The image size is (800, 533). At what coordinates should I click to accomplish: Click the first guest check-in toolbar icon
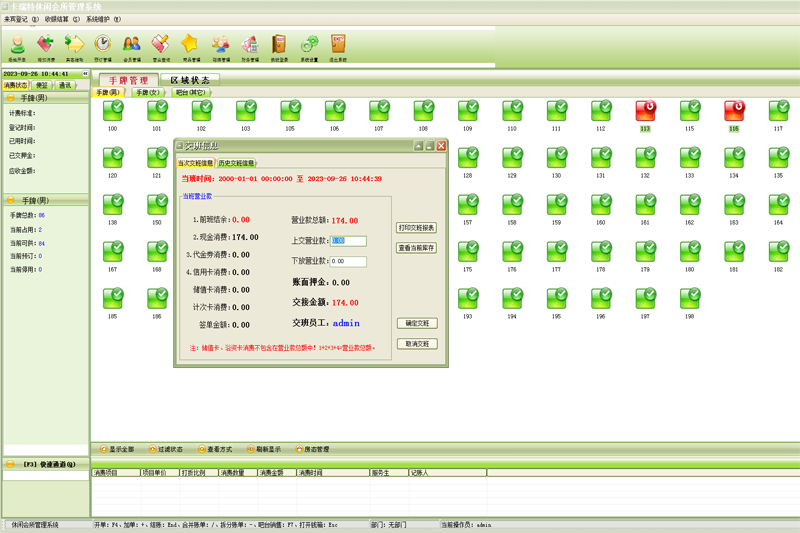(17, 46)
